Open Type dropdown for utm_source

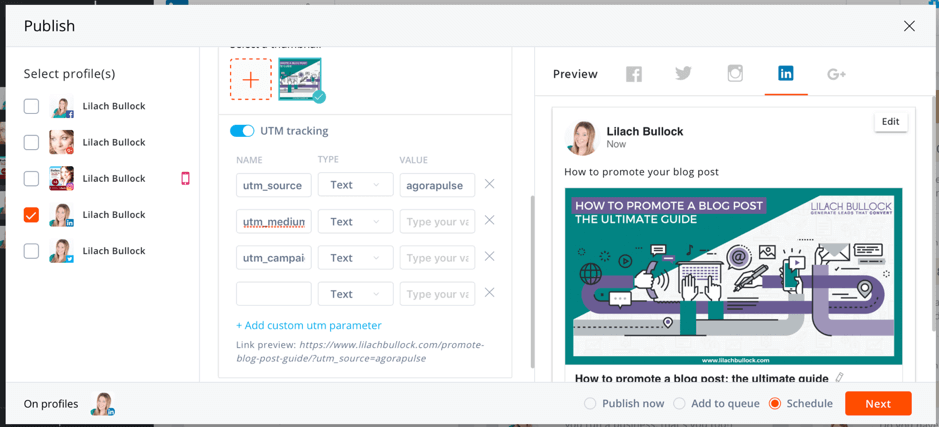click(355, 185)
